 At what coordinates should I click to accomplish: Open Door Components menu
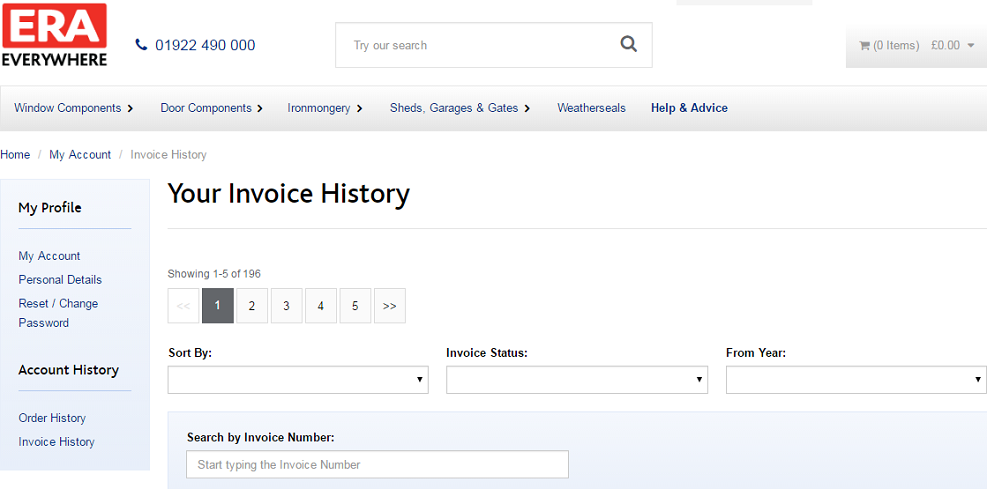coord(211,108)
